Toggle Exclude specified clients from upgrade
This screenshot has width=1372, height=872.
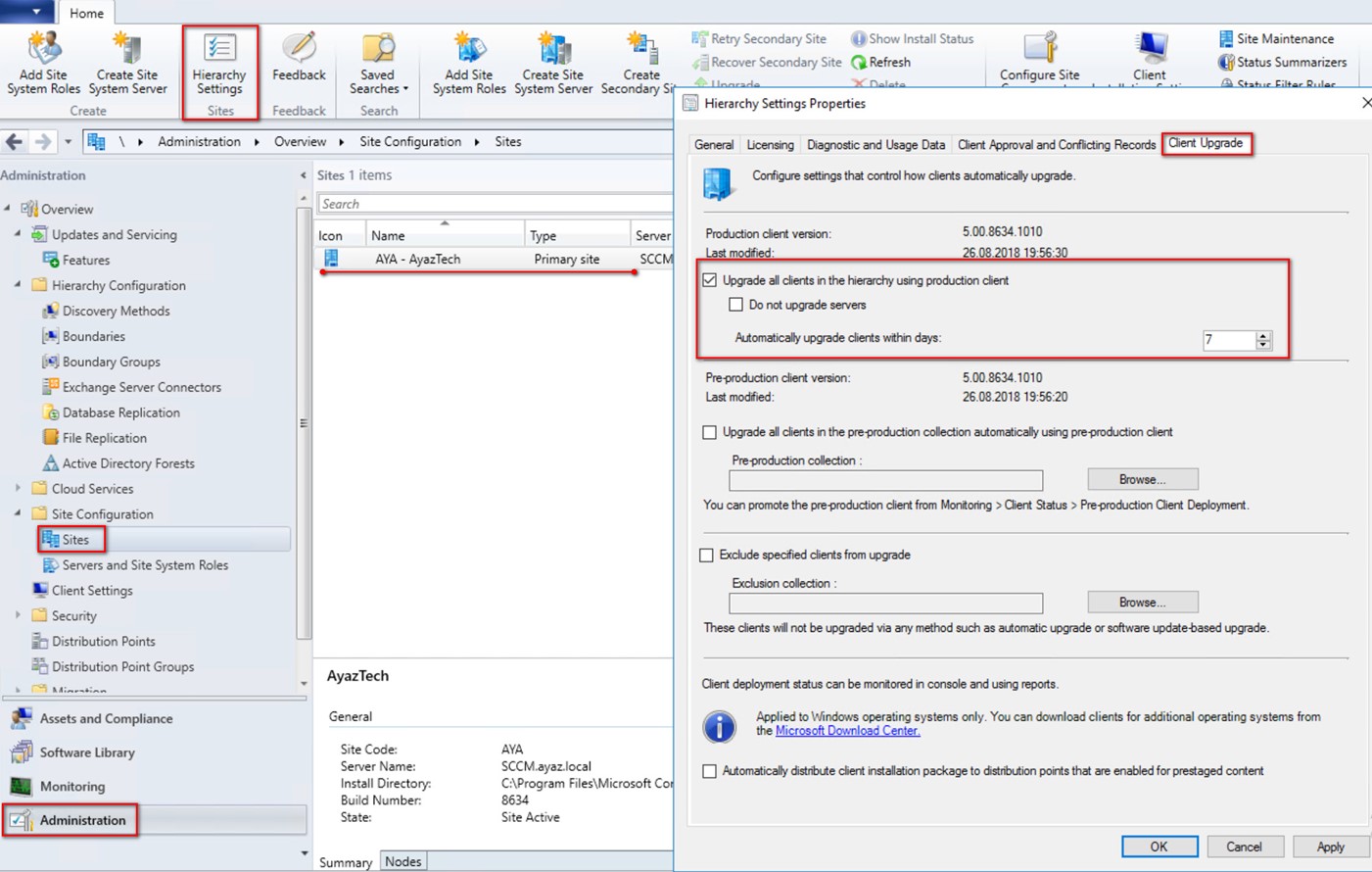point(706,555)
